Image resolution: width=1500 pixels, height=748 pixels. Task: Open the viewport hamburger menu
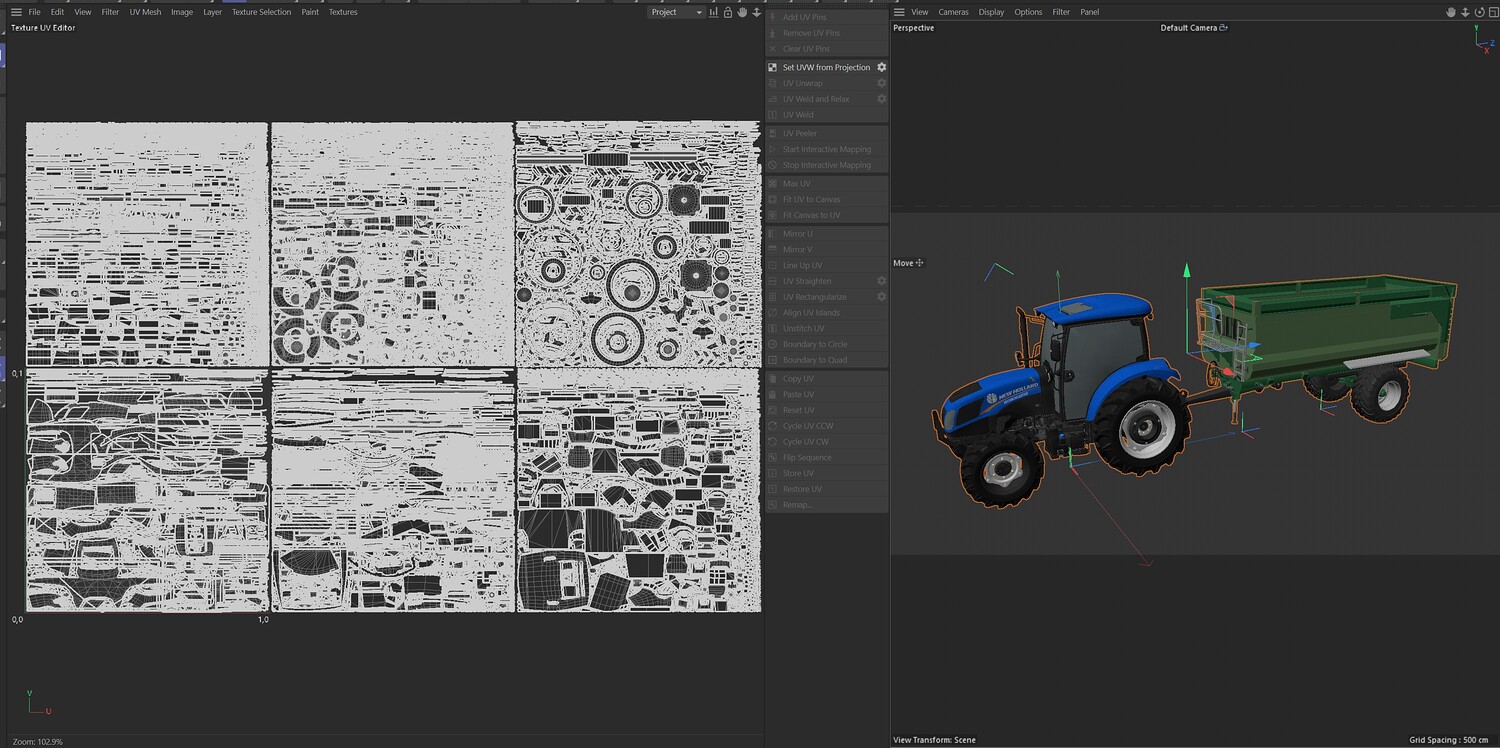coord(899,12)
